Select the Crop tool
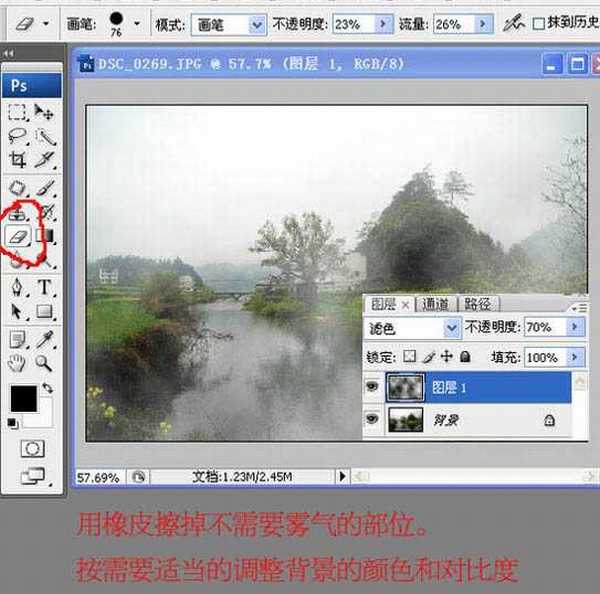 pos(17,159)
